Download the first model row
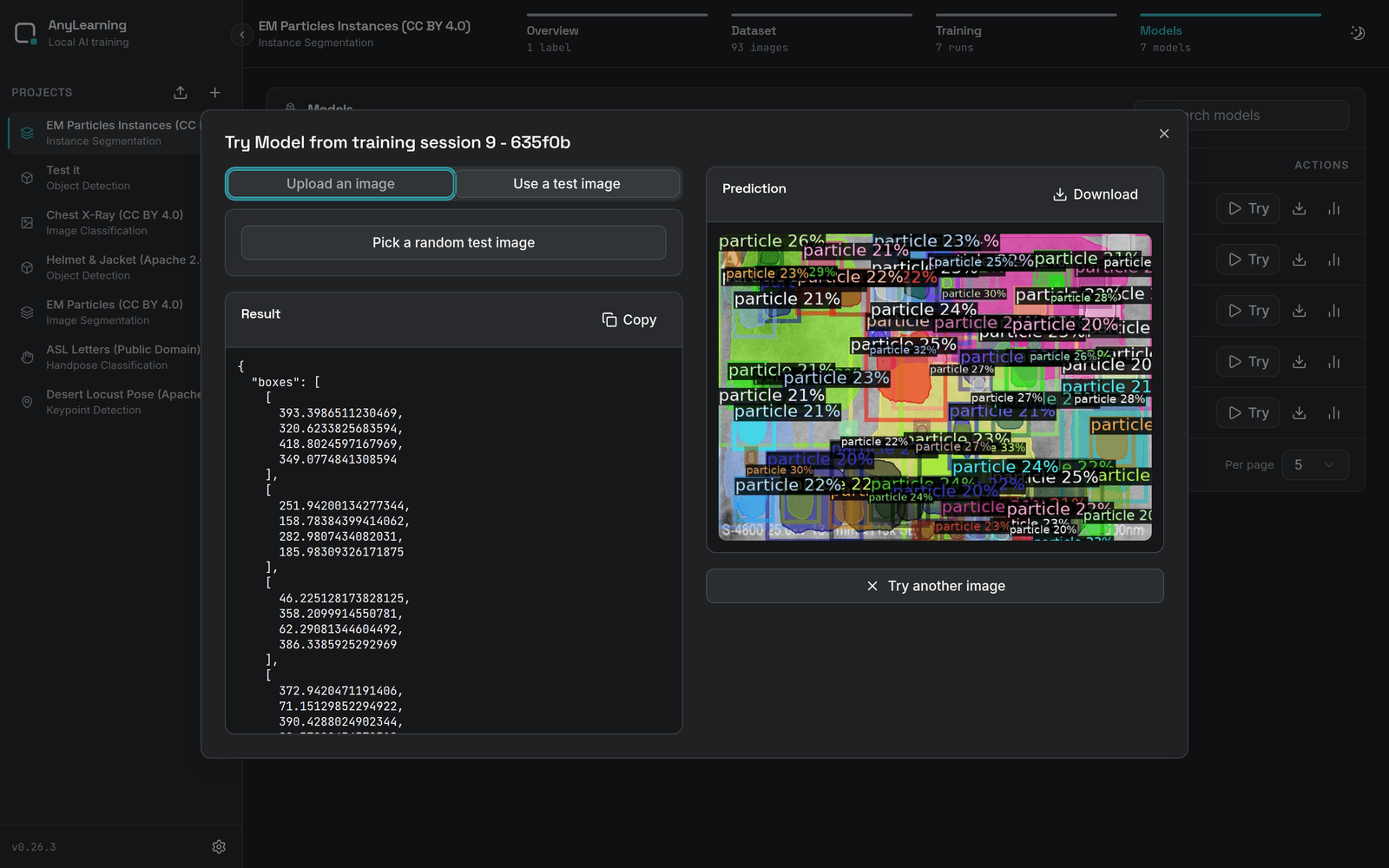Screen dimensions: 1389x868 click(1300, 208)
